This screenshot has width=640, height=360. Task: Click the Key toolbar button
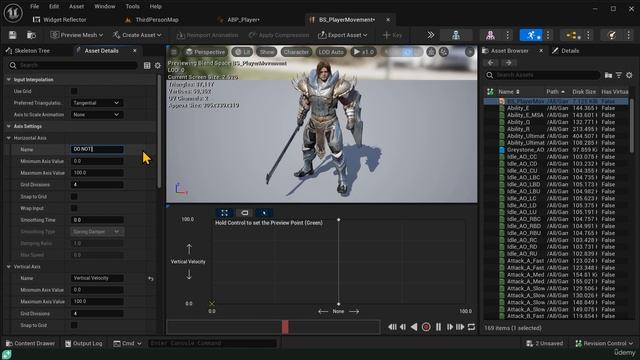point(392,35)
